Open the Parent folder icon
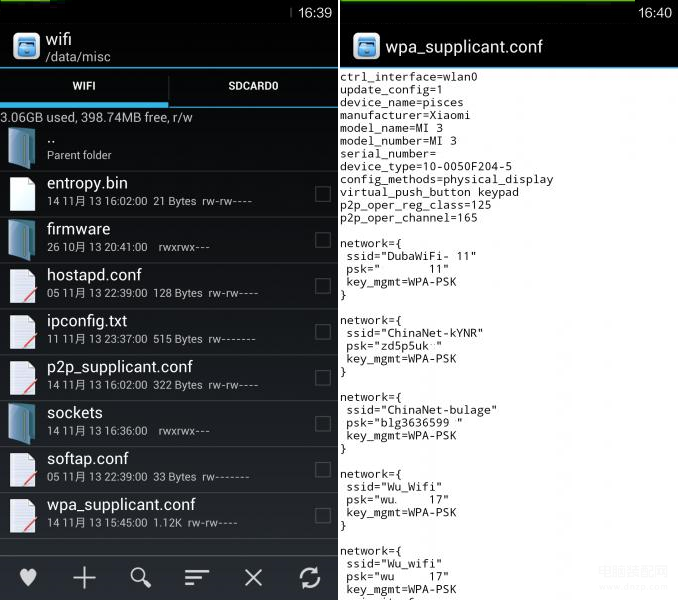 (22, 148)
